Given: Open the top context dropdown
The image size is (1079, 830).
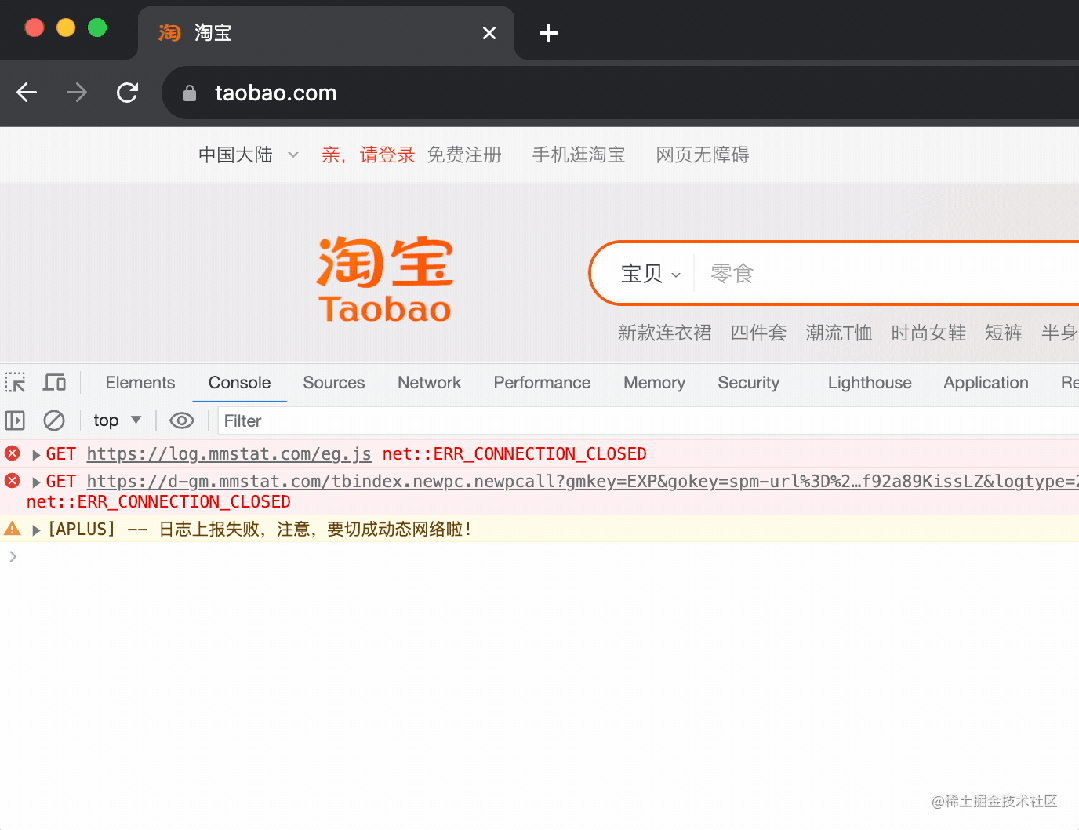Looking at the screenshot, I should 117,420.
